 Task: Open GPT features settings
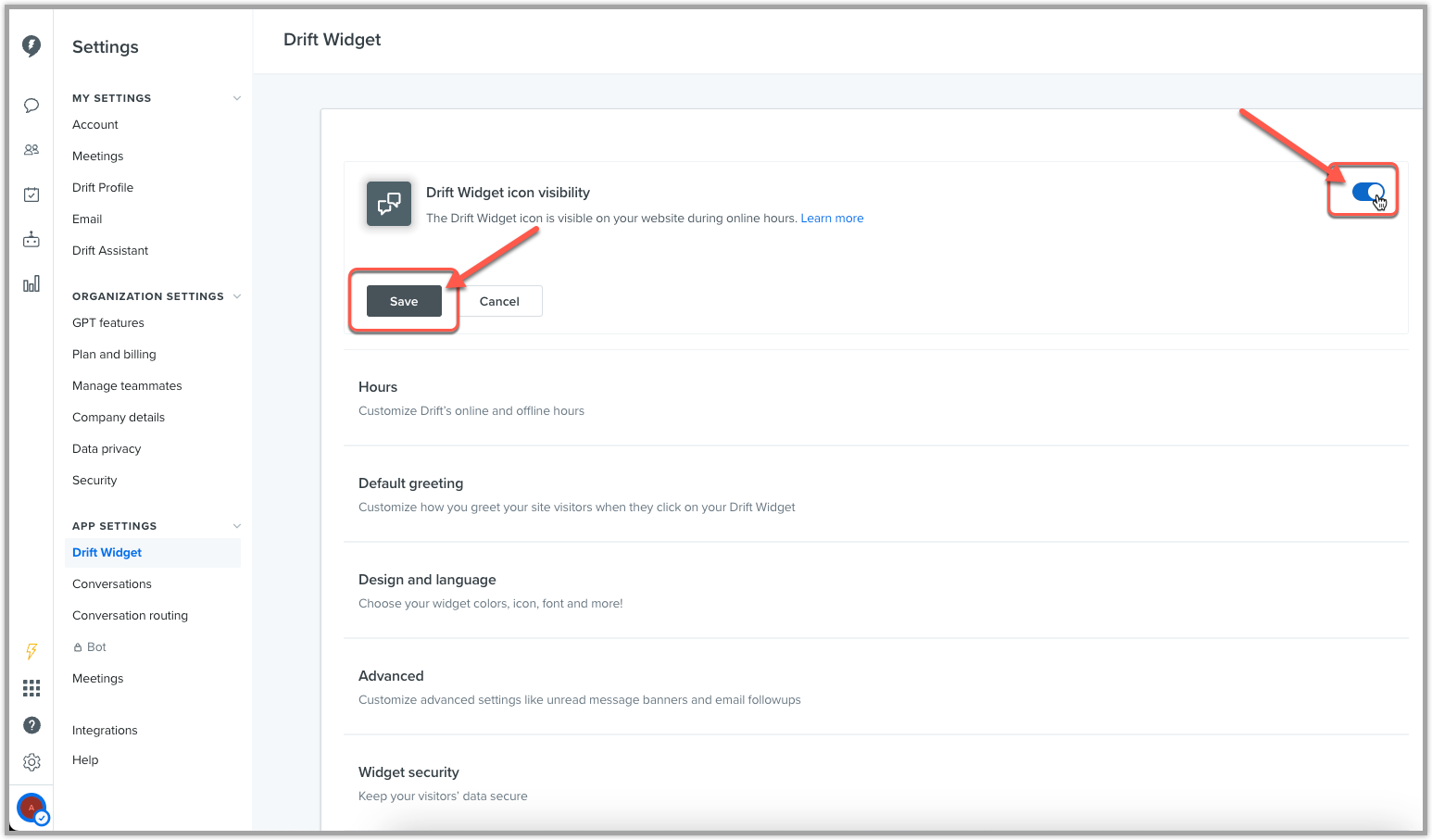coord(108,323)
